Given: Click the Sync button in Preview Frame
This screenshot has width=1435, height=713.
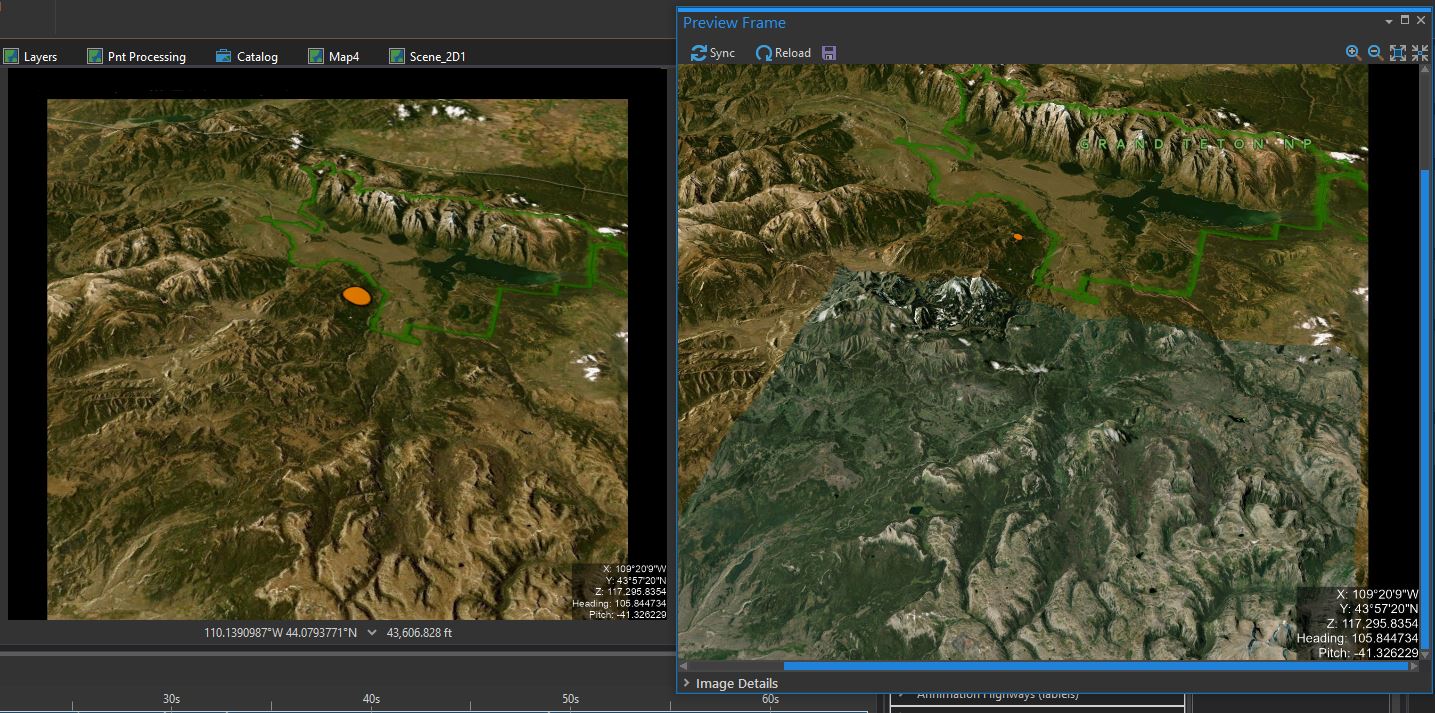Looking at the screenshot, I should click(x=712, y=53).
